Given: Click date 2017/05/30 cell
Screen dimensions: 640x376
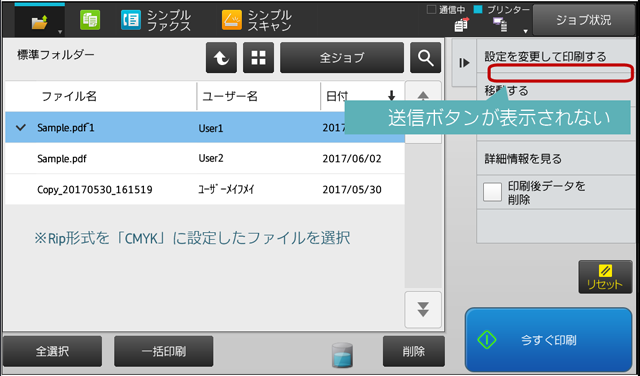Looking at the screenshot, I should [x=352, y=189].
